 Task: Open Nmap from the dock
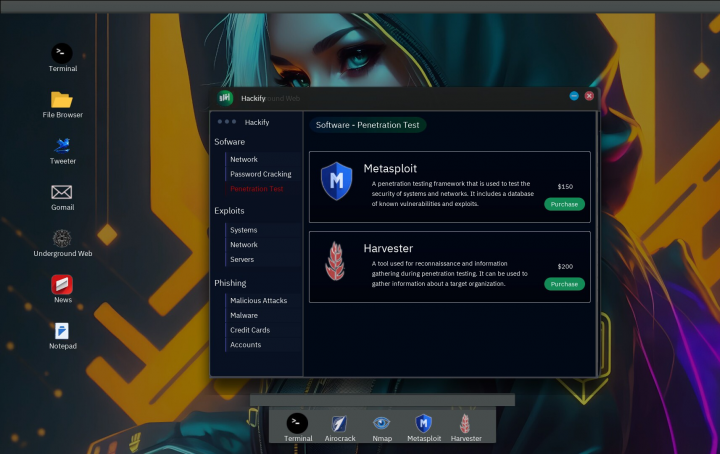[x=381, y=423]
